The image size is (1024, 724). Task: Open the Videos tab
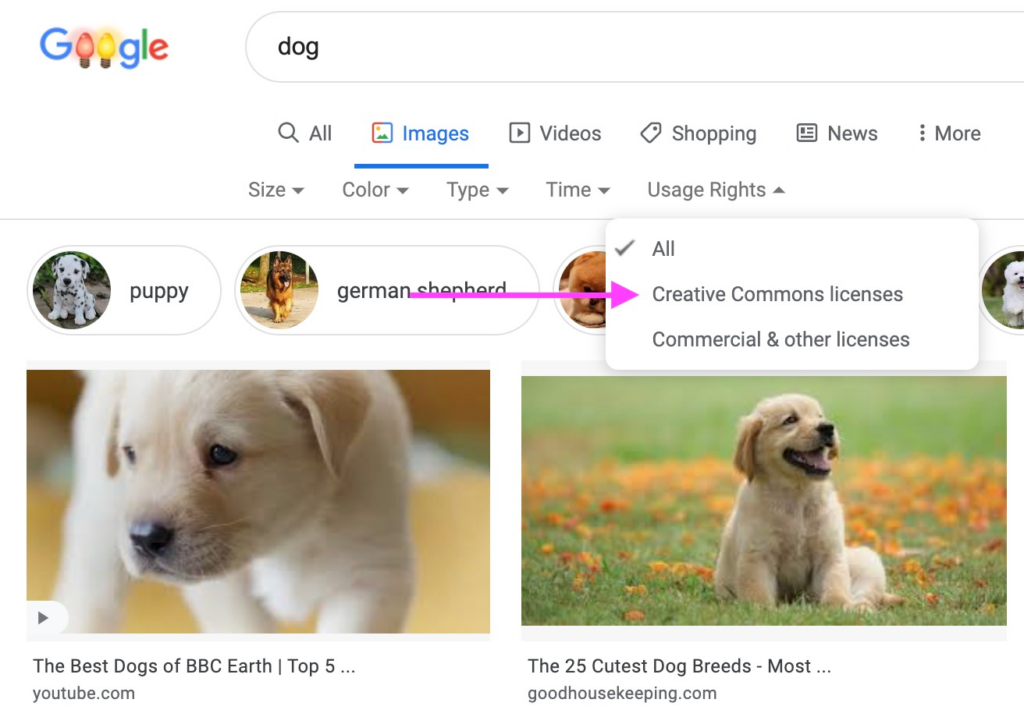pyautogui.click(x=555, y=133)
